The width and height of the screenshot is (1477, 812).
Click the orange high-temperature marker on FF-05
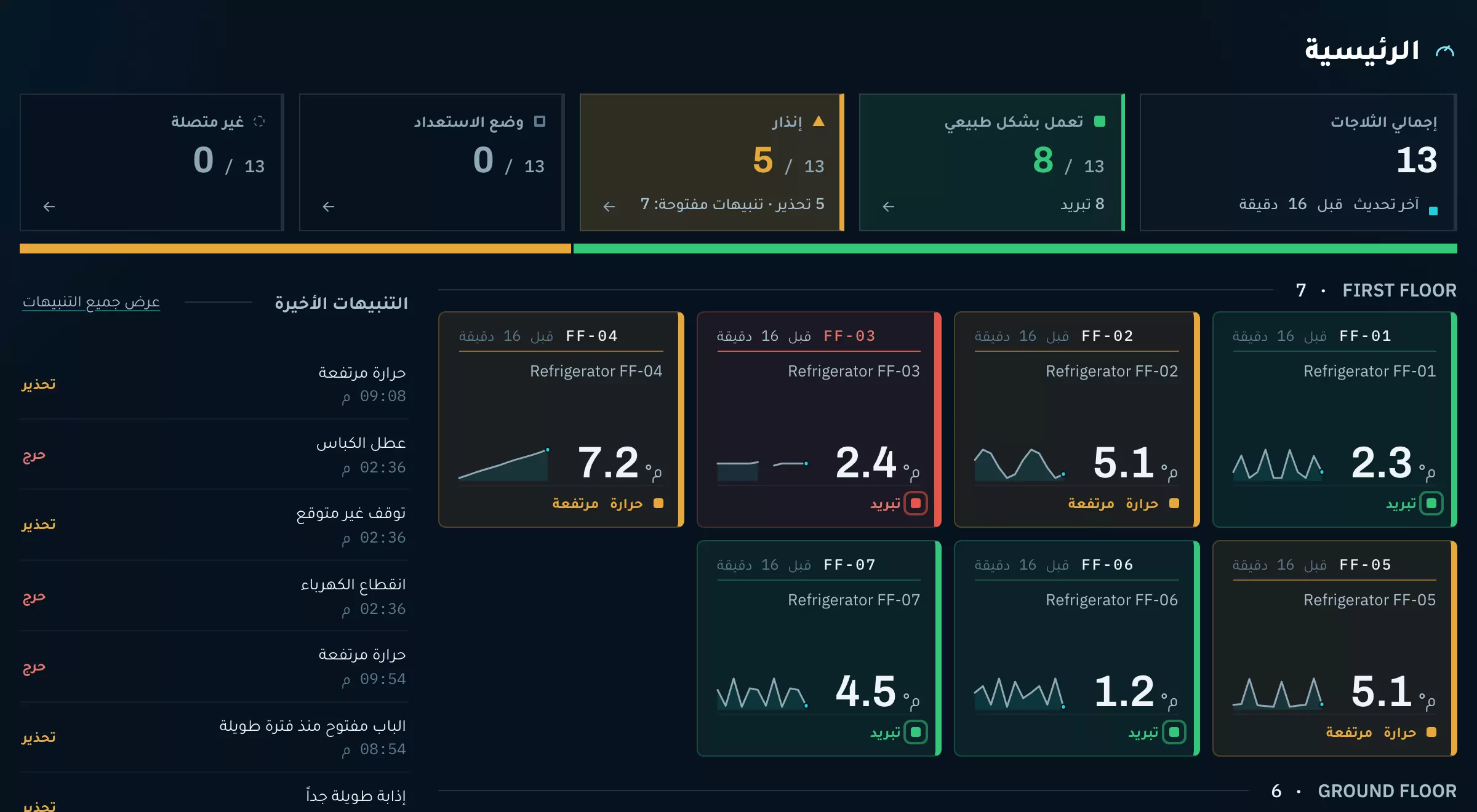tap(1431, 732)
